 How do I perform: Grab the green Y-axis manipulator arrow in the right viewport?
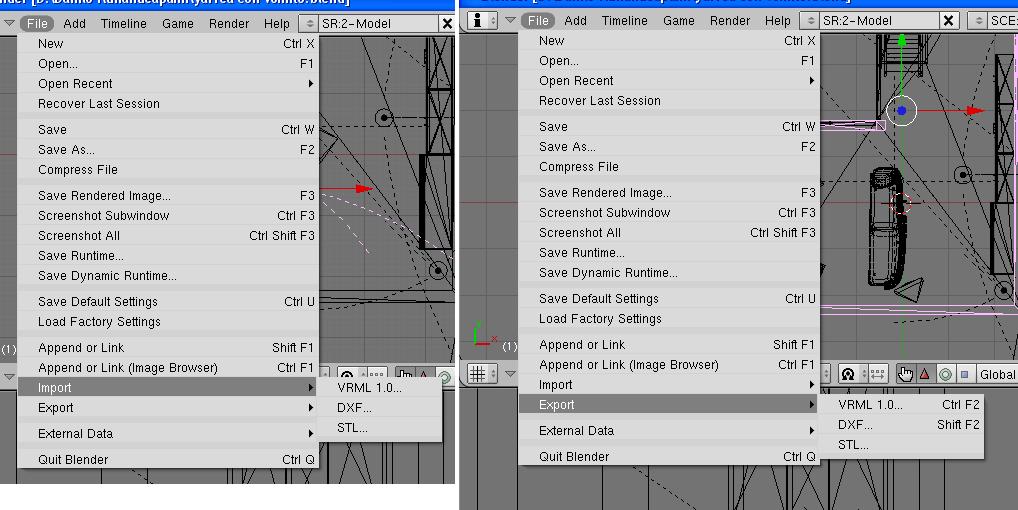[x=902, y=42]
